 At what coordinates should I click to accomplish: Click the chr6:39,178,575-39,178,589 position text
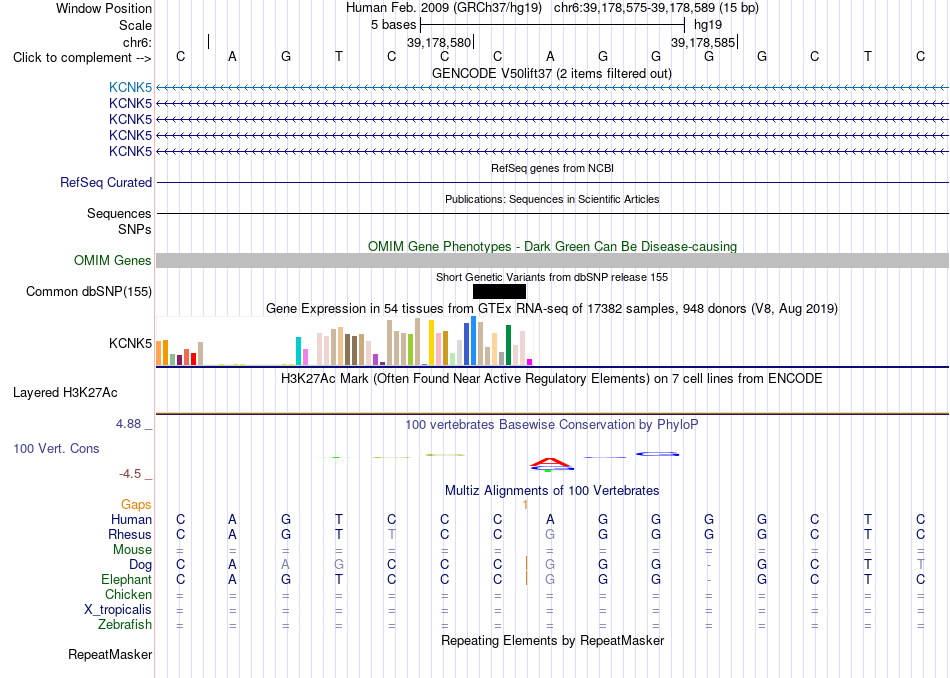pyautogui.click(x=656, y=8)
